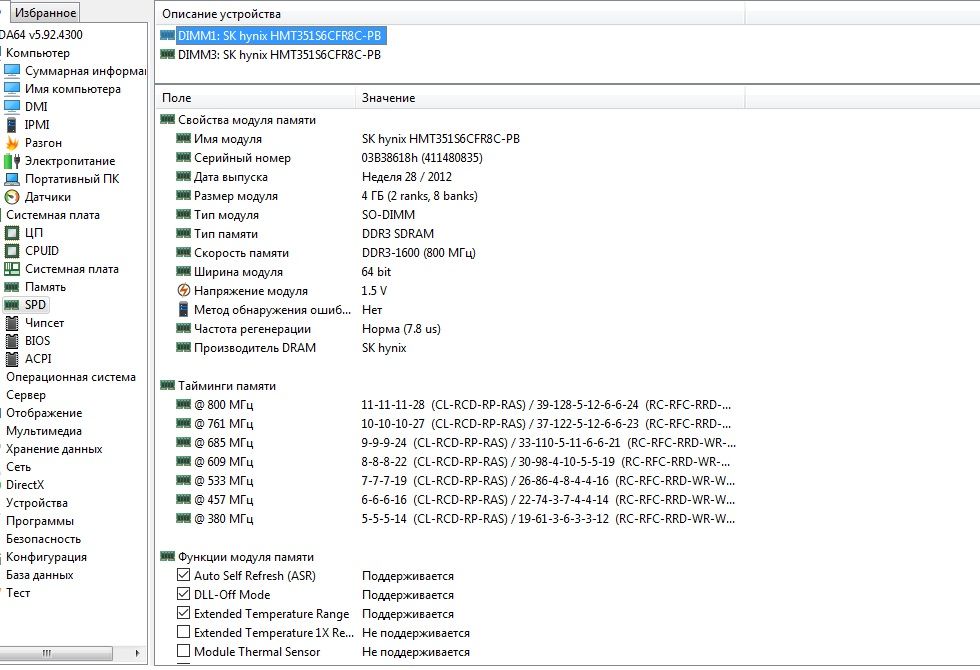Open Мультимедиа tree node
Screen dimensions: 980x670
point(44,431)
